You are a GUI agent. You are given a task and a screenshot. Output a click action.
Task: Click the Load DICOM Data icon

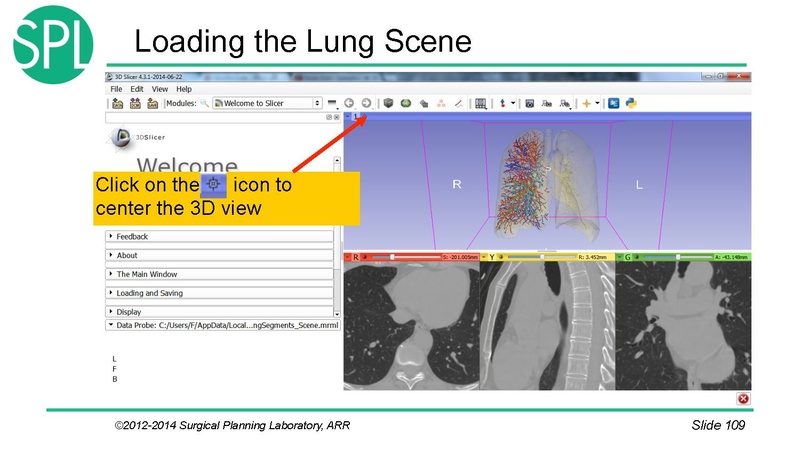pyautogui.click(x=135, y=104)
